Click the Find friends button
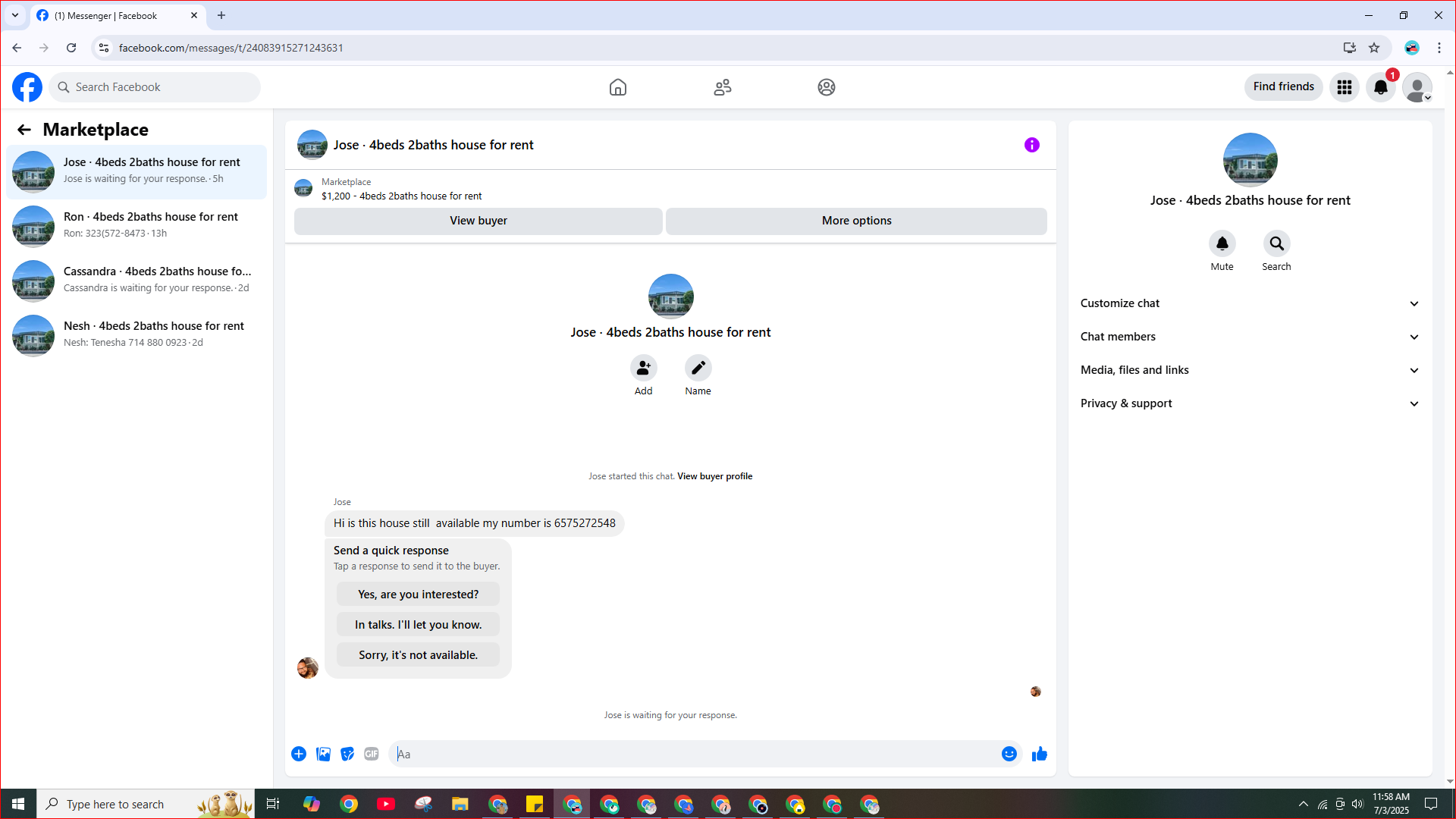This screenshot has height=819, width=1456. click(x=1284, y=87)
